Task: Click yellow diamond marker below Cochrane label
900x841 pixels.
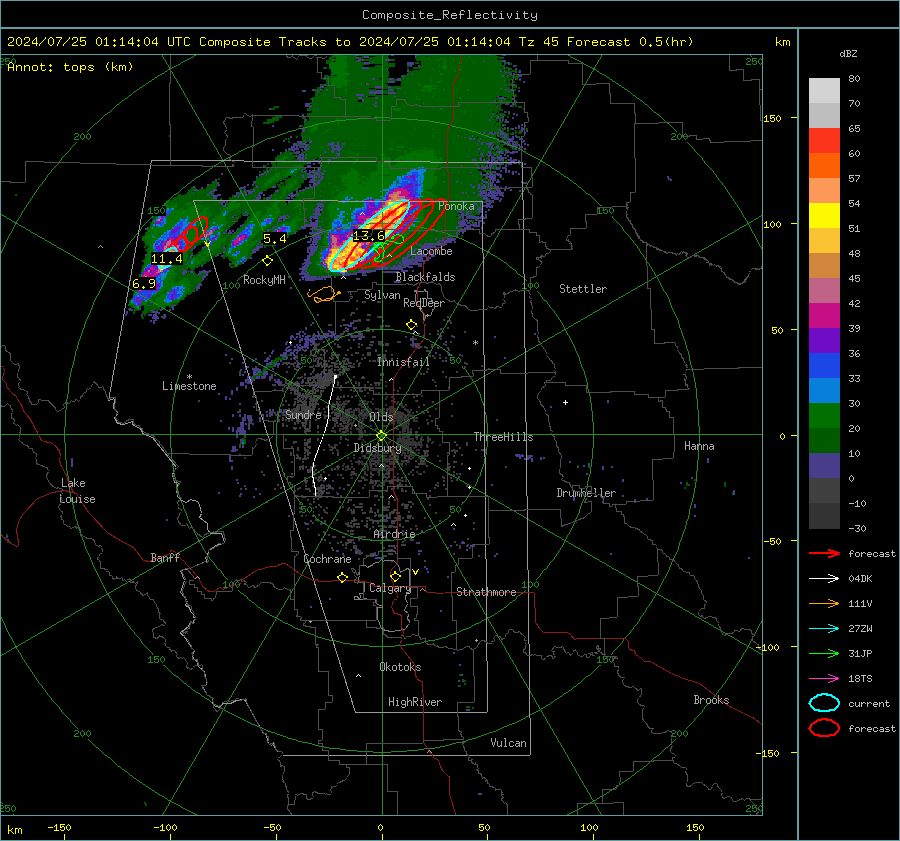Action: (343, 578)
